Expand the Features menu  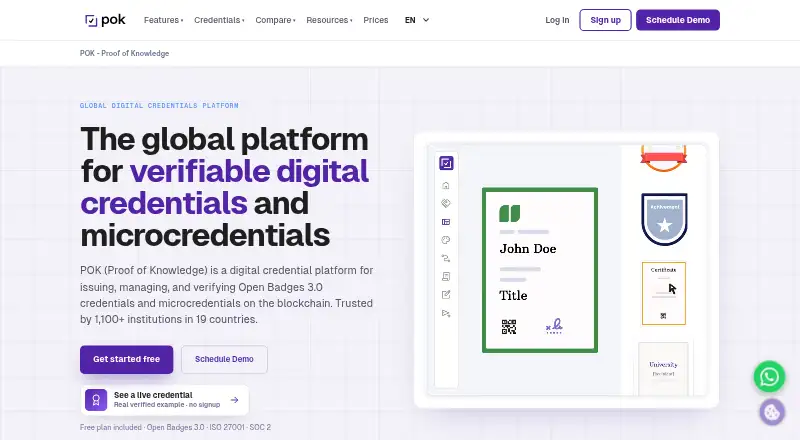(x=163, y=20)
